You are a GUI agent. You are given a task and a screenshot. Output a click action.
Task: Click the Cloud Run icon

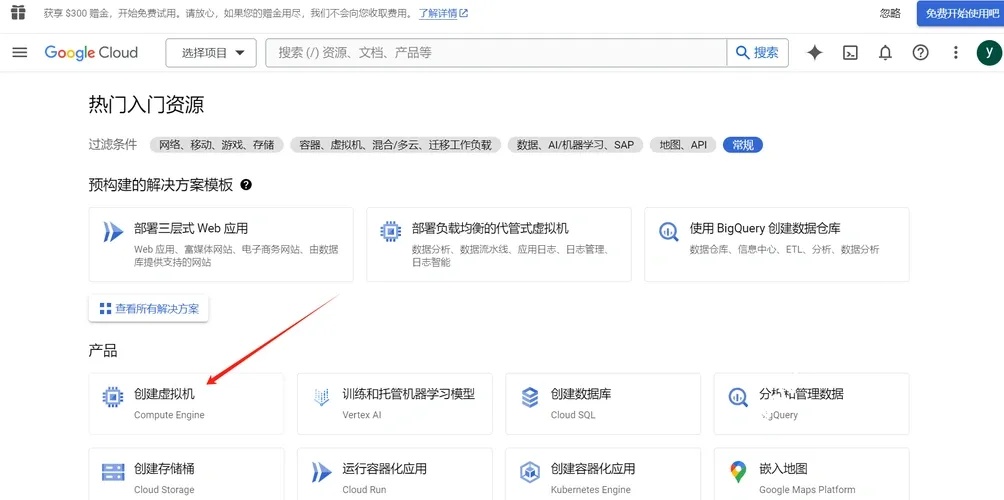[x=321, y=472]
